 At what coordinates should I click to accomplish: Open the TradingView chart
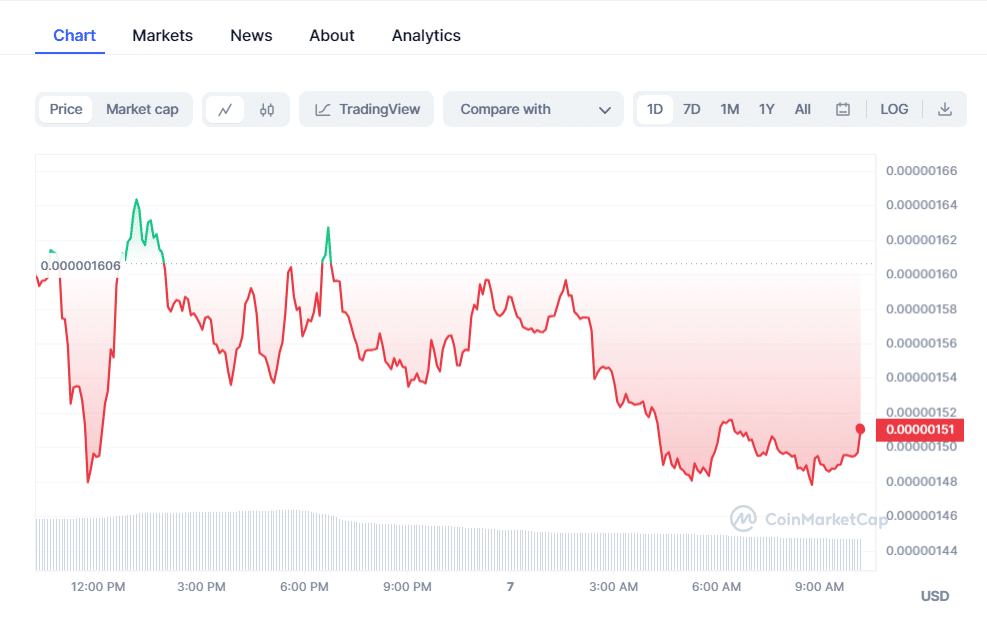(366, 109)
